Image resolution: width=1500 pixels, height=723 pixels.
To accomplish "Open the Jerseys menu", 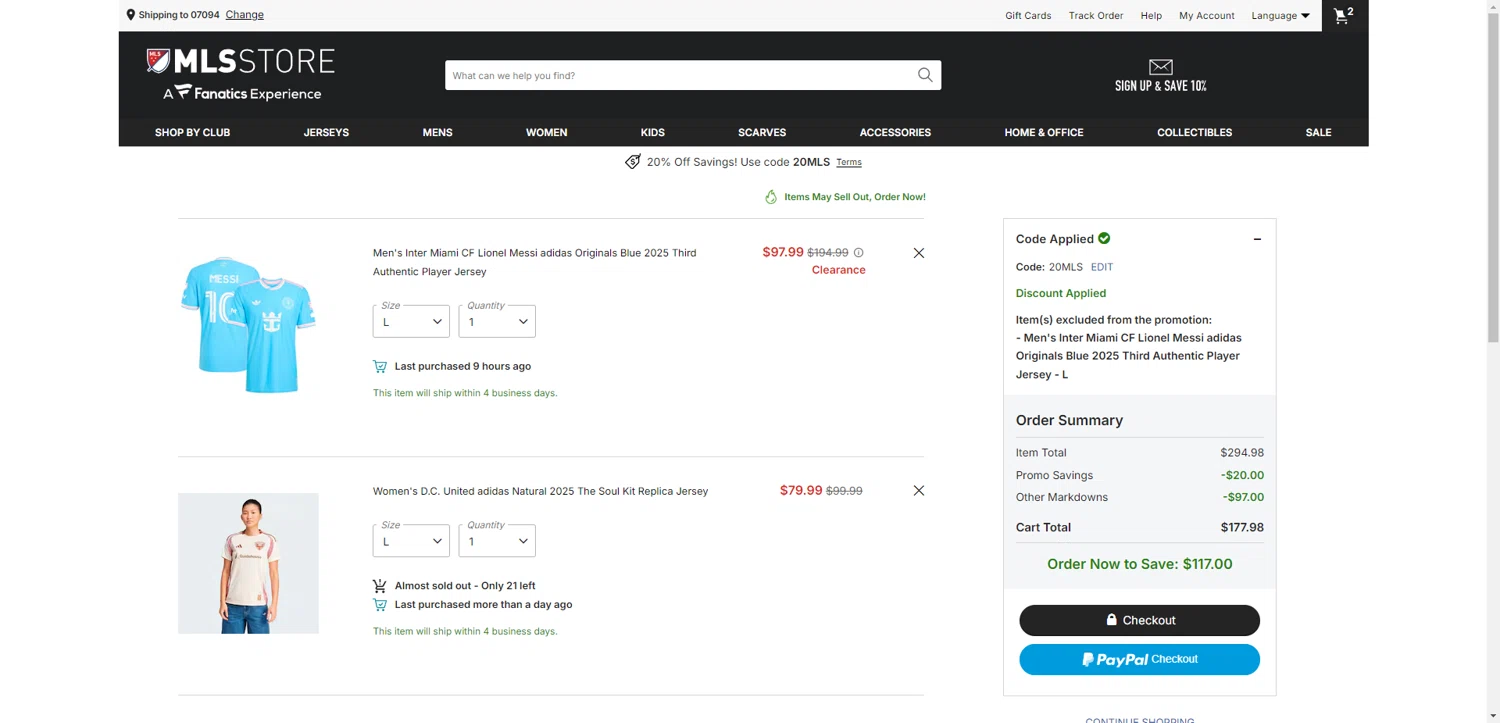I will [326, 132].
